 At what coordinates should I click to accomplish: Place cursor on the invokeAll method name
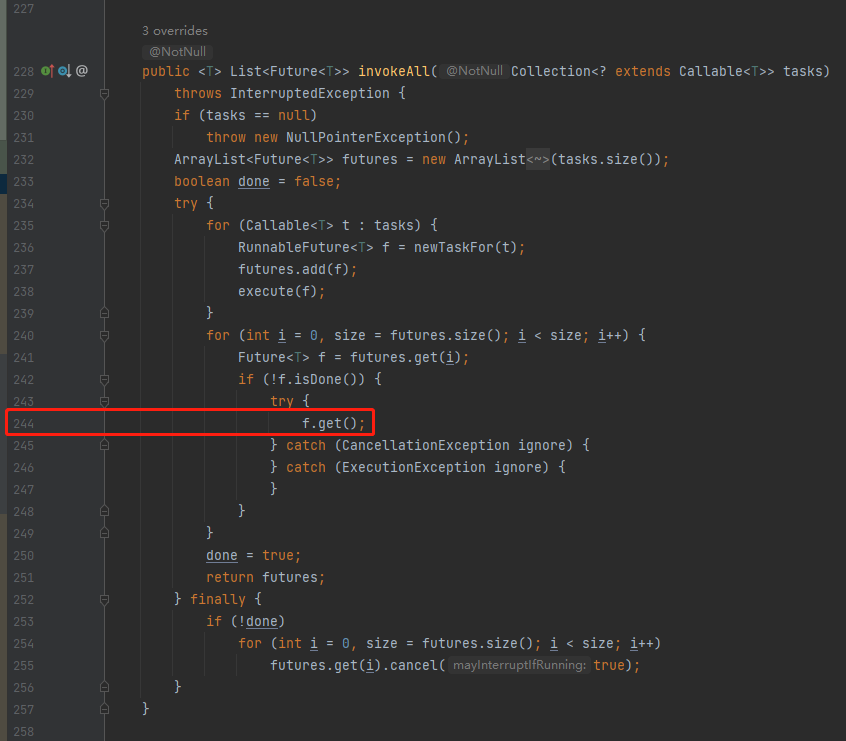[394, 71]
